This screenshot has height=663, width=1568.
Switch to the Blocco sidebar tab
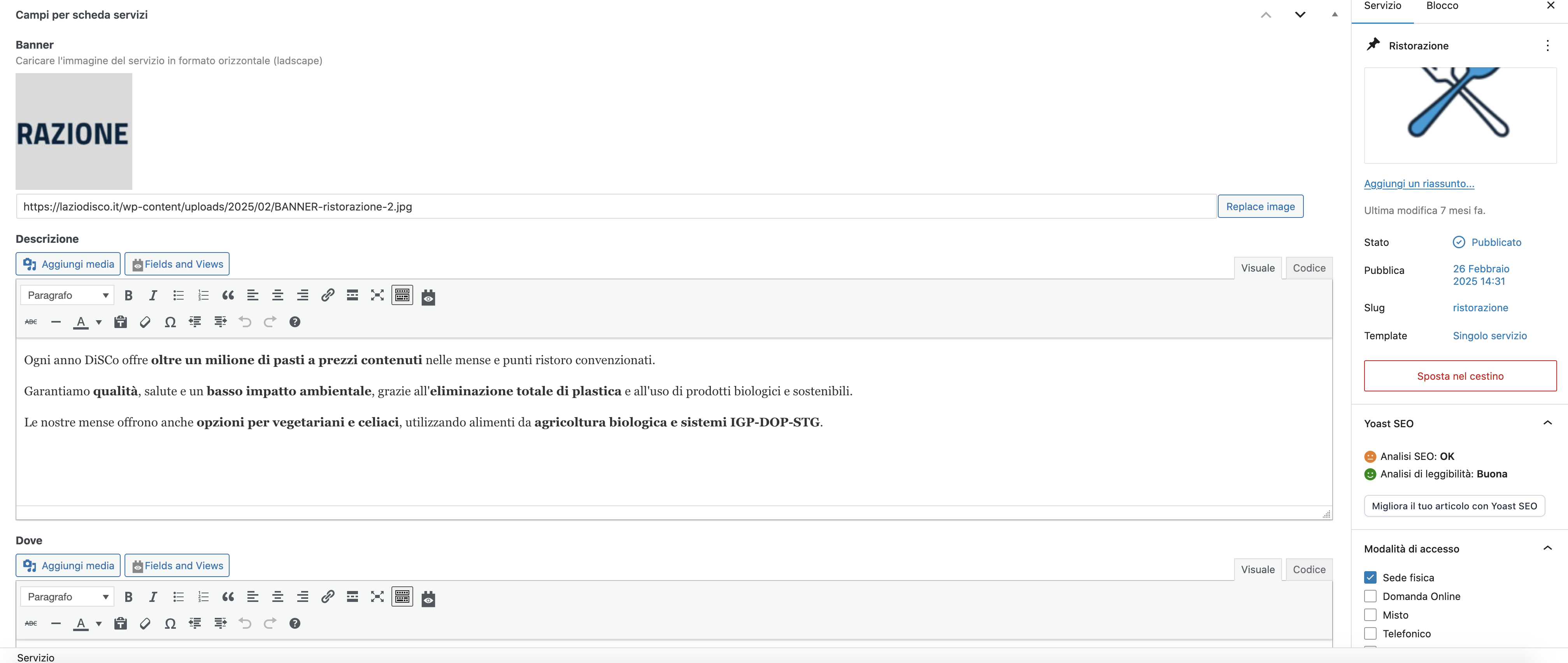[x=1442, y=6]
